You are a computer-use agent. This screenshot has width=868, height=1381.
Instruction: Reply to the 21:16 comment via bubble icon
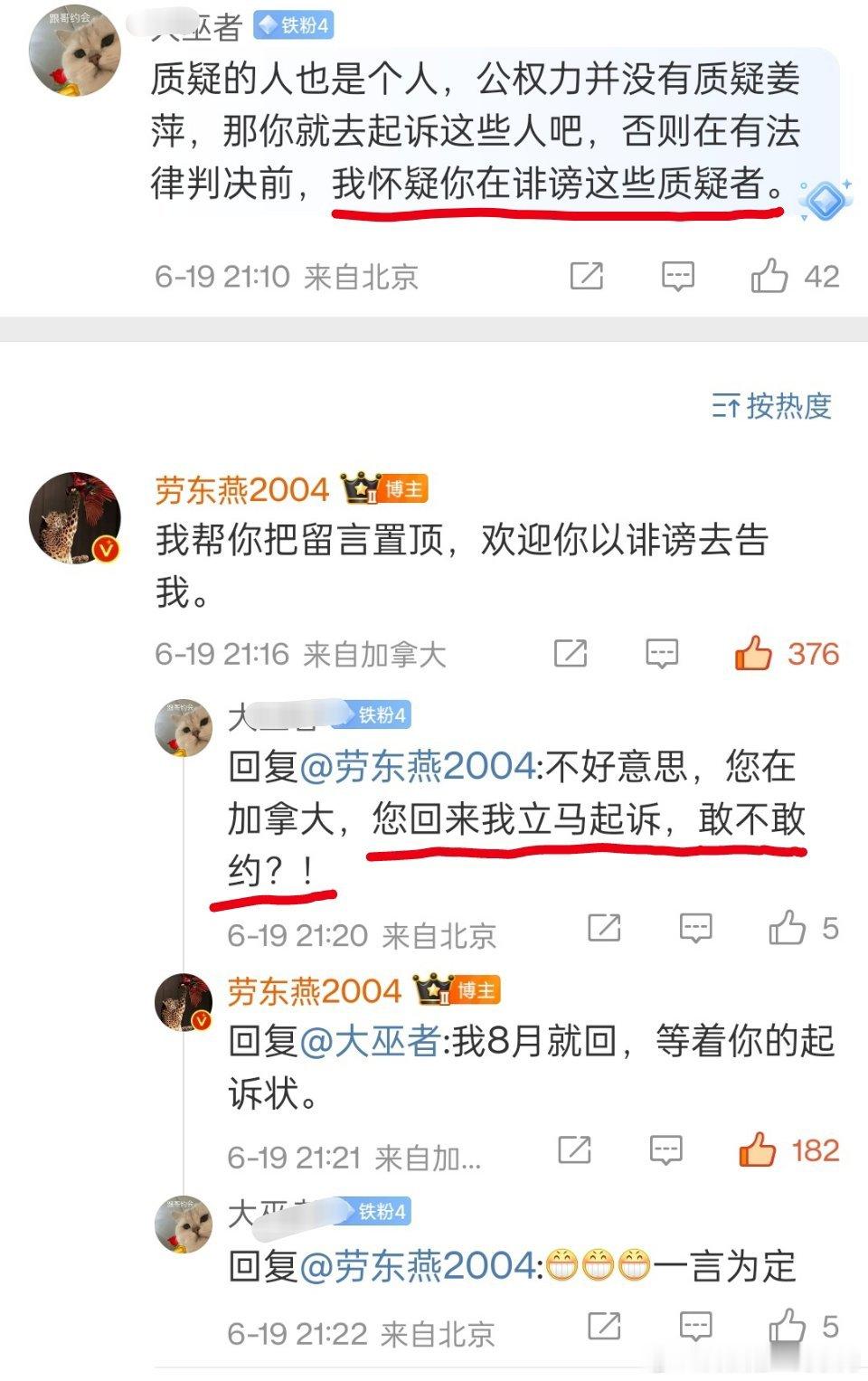click(662, 653)
